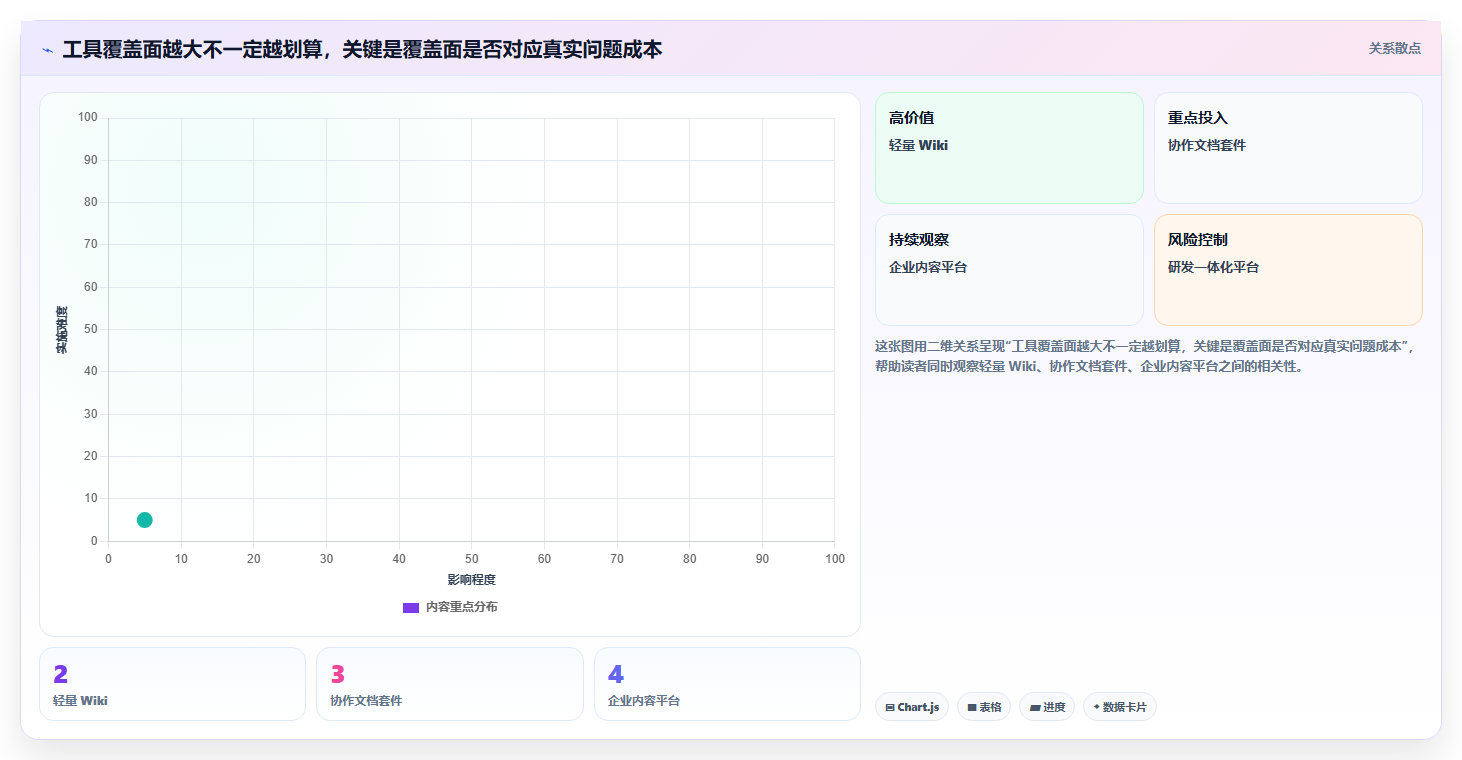Image resolution: width=1462 pixels, height=760 pixels.
Task: Select the 关系散点 label in the header
Action: coord(1395,48)
